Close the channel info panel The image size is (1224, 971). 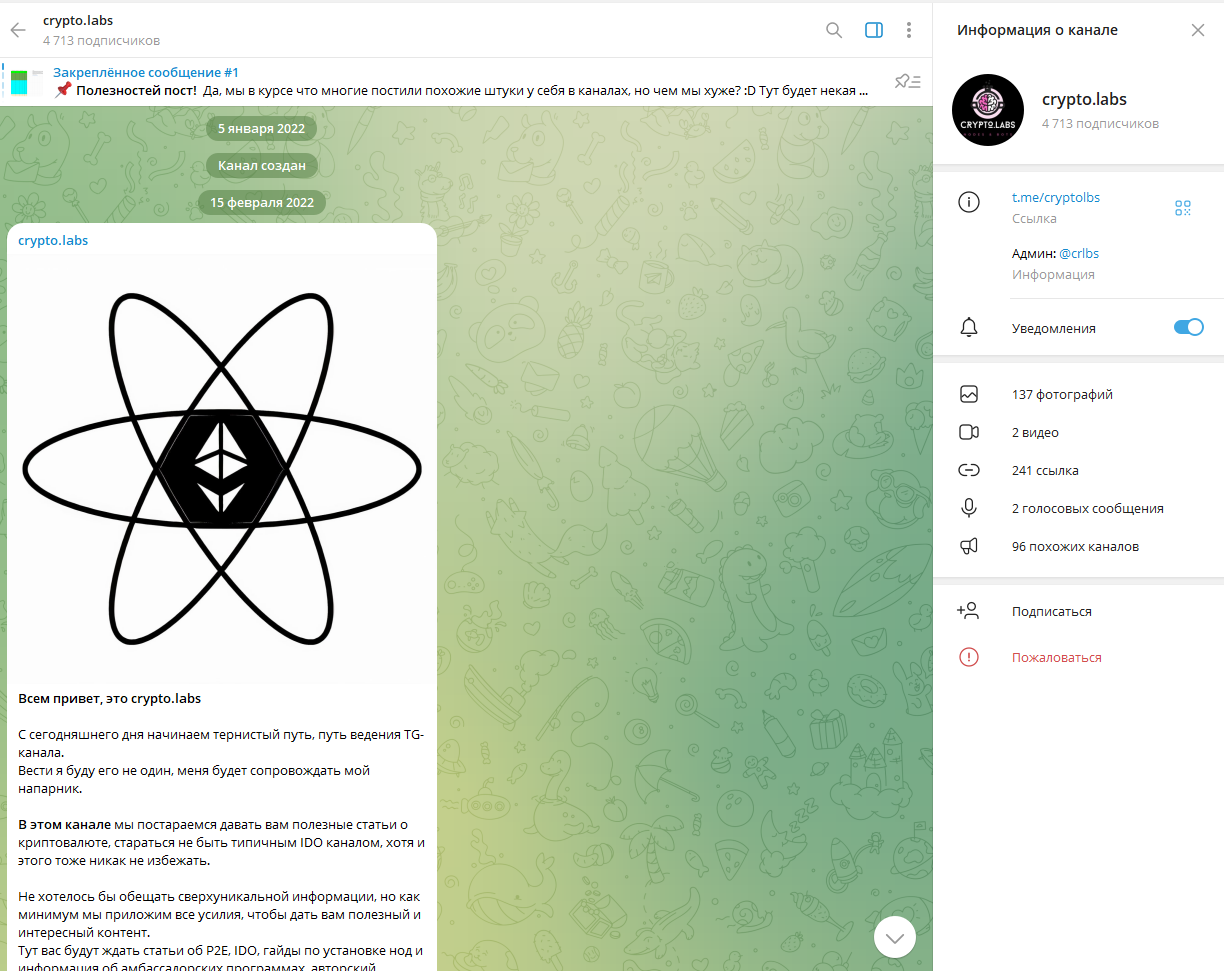point(1197,30)
